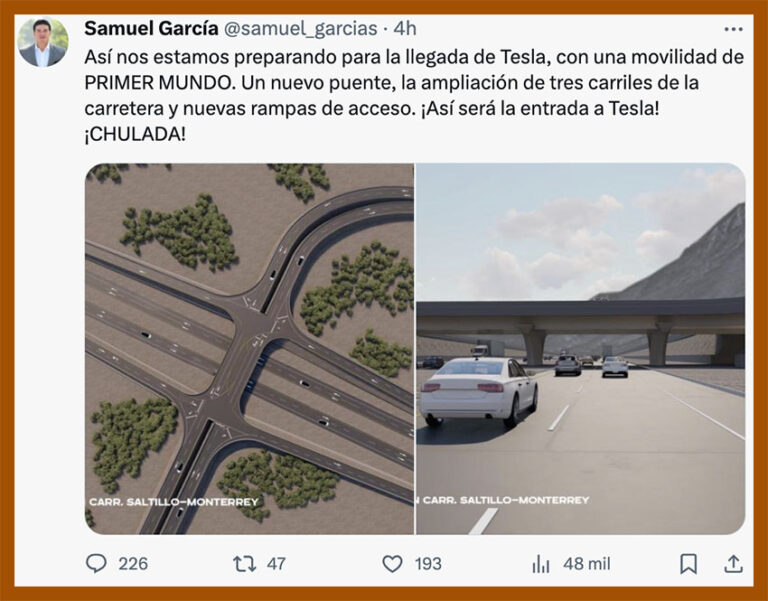The width and height of the screenshot is (768, 601).
Task: Click the tweet text about Tesla
Action: pos(414,95)
